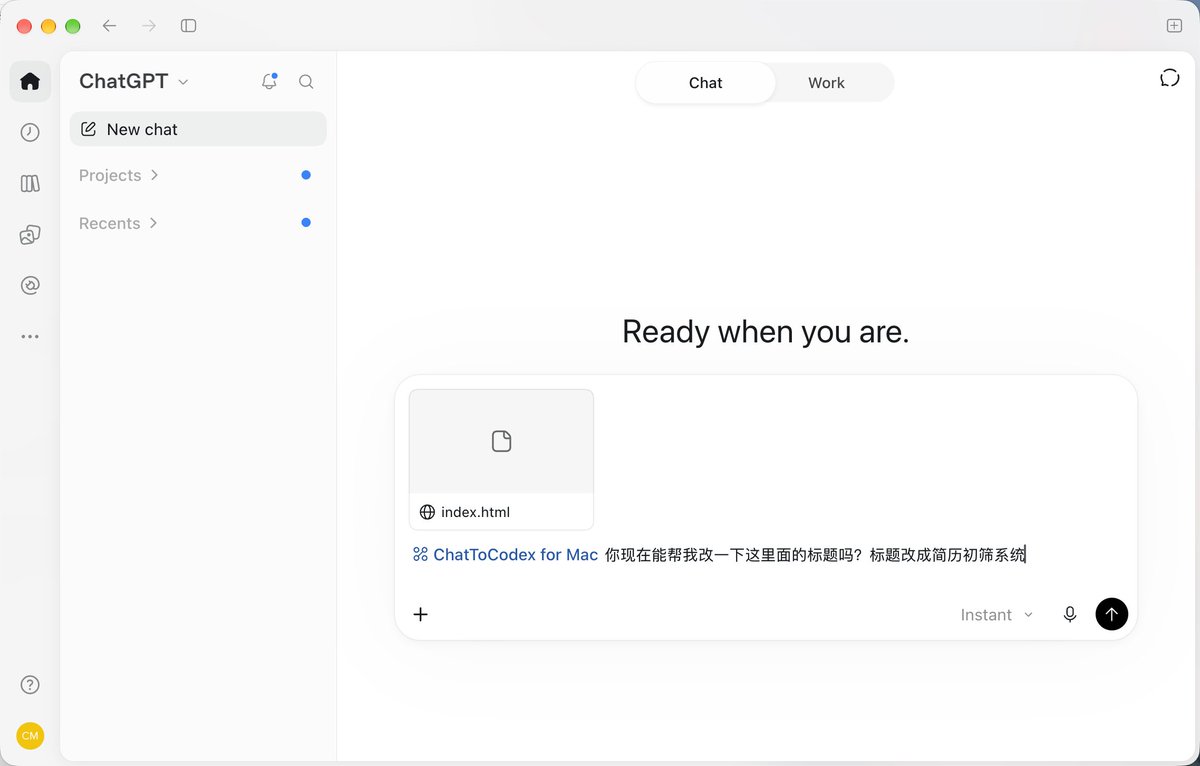Add an attachment with the plus button
The height and width of the screenshot is (766, 1200).
click(421, 614)
